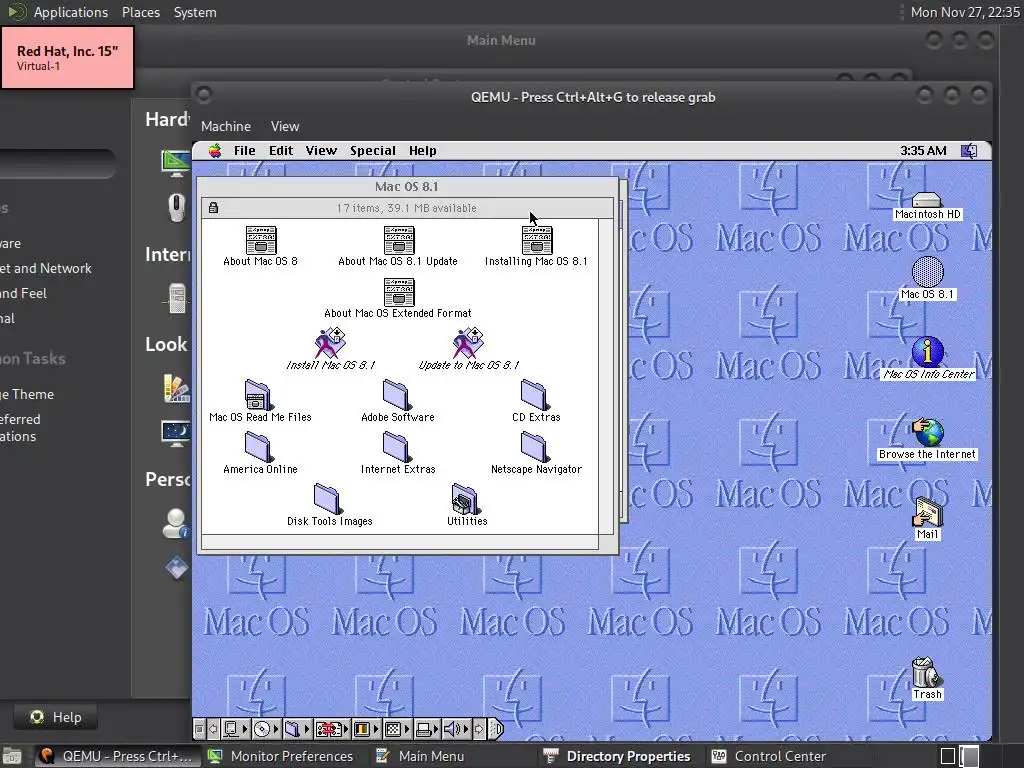Click the mouse icon in Control Center
The image size is (1024, 768).
[x=176, y=207]
